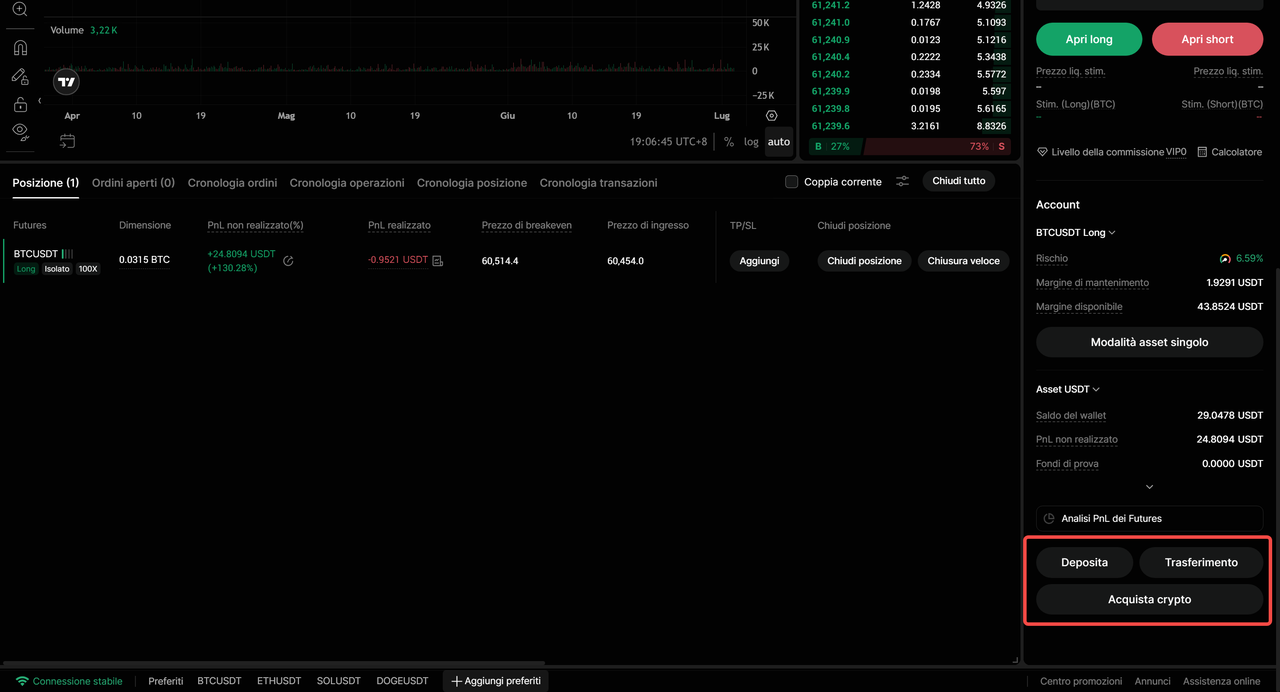Open the Asset USDT dropdown
The height and width of the screenshot is (692, 1280).
coord(1068,389)
